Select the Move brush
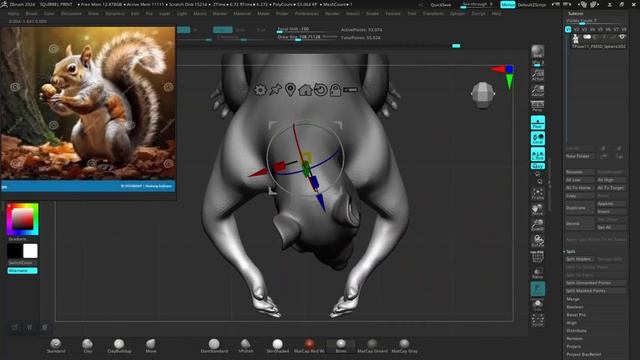Viewport: 640px width, 360px height. [151, 345]
